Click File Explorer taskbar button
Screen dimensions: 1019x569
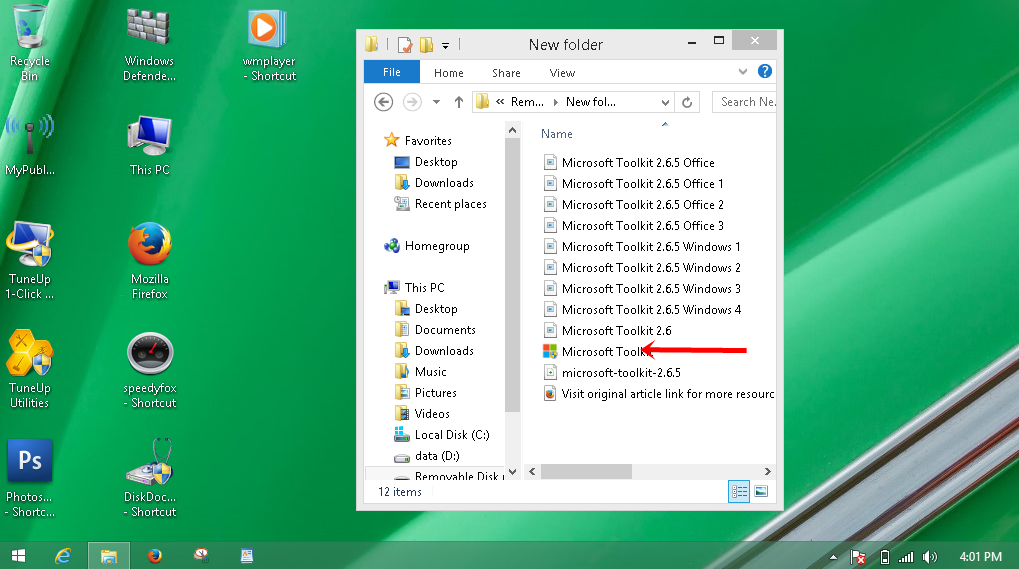pos(109,556)
